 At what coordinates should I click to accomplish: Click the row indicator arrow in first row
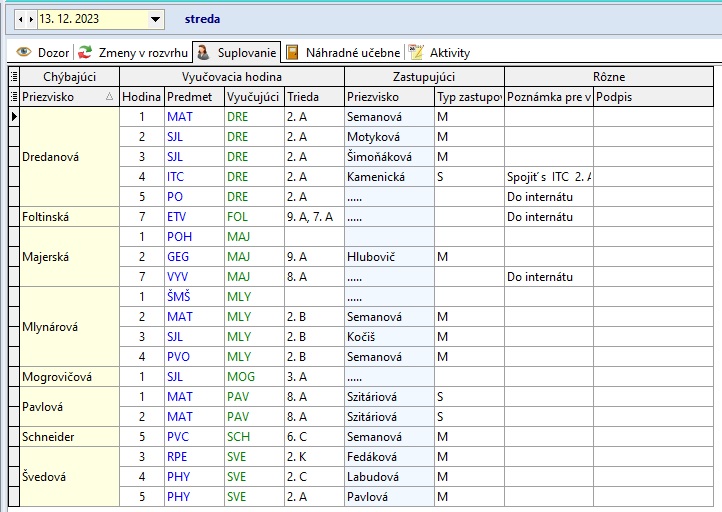tap(13, 117)
